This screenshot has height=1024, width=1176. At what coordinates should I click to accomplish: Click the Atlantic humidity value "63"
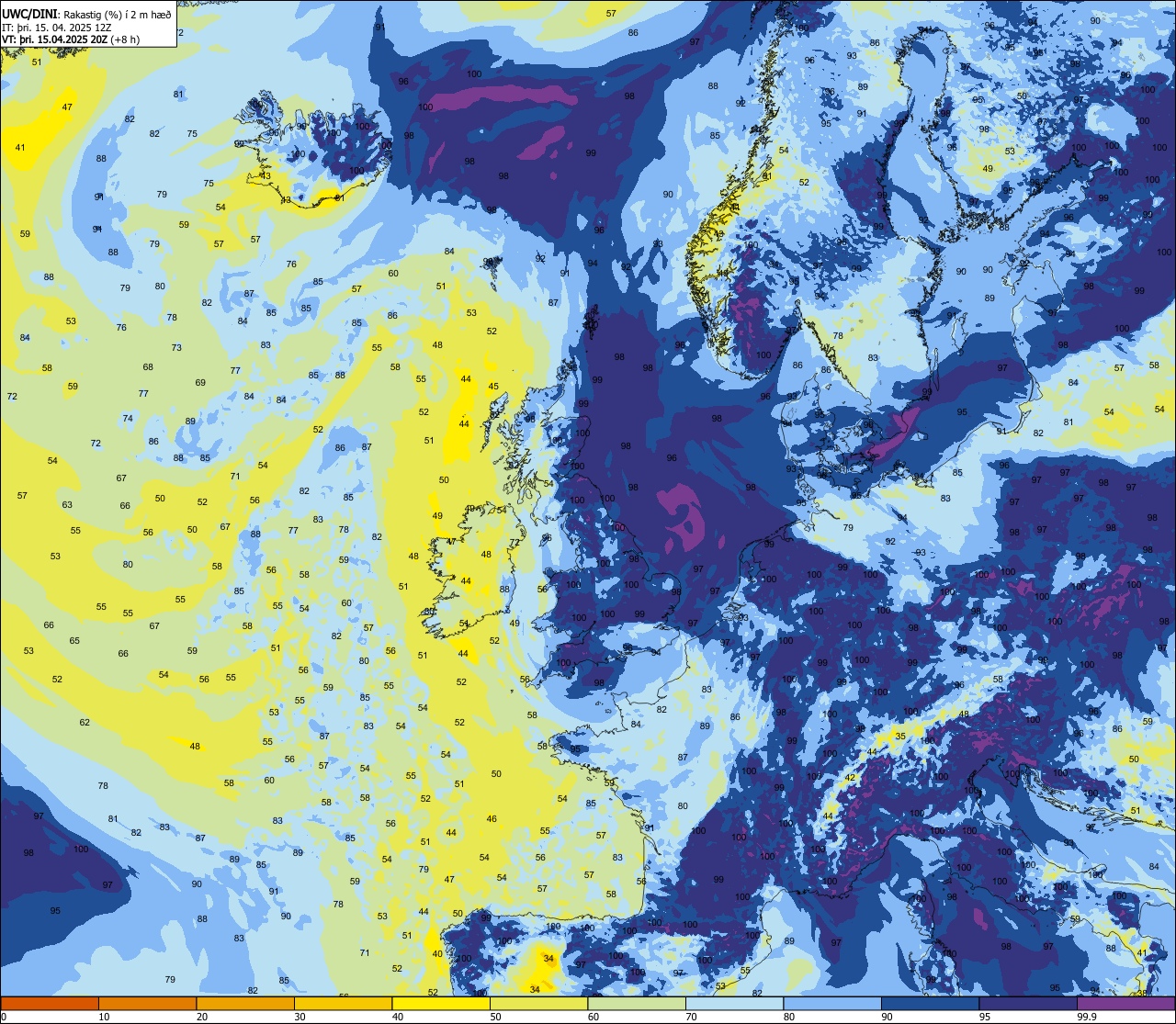67,505
